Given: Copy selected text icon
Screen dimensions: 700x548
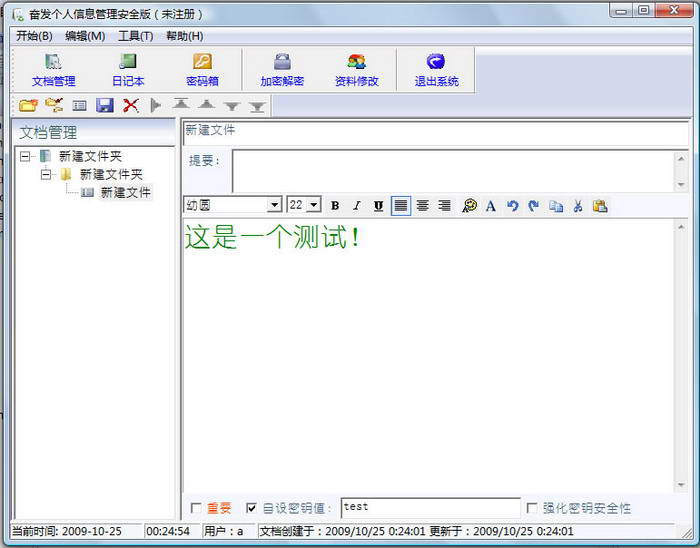Looking at the screenshot, I should [x=556, y=206].
